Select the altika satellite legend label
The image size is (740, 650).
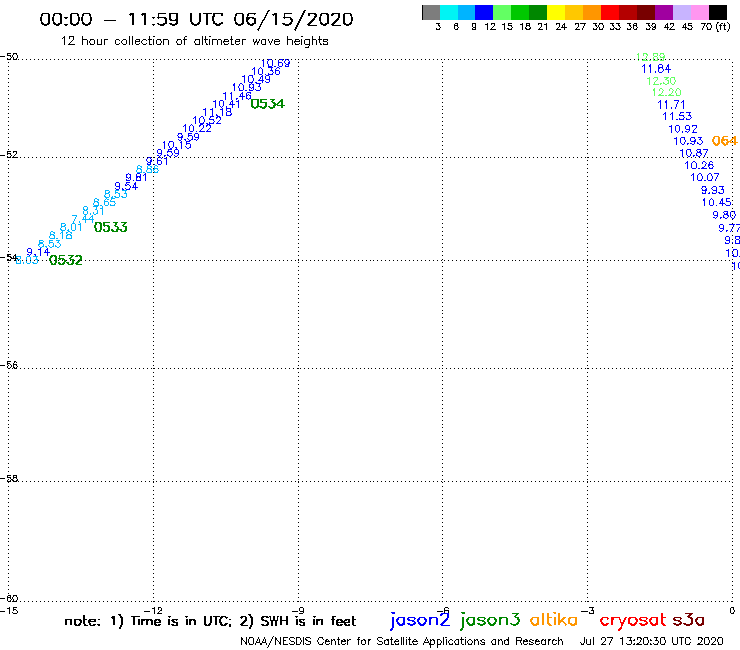coord(554,619)
